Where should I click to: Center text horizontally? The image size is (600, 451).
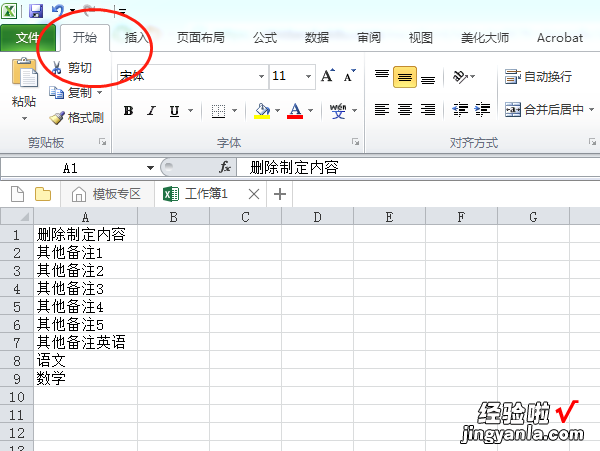(x=405, y=110)
